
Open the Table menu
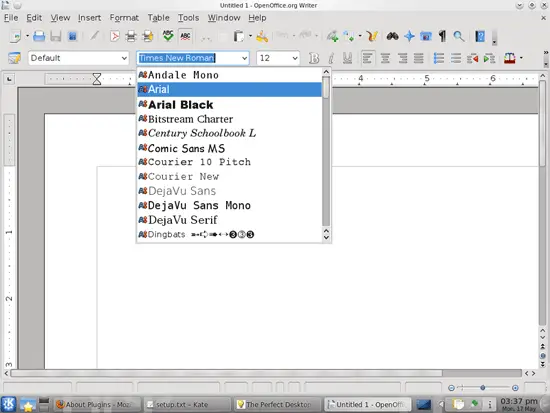pos(159,18)
